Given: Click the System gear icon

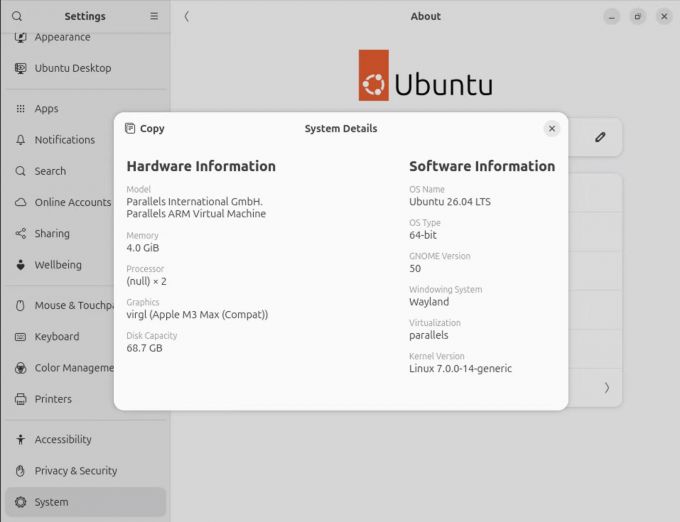Looking at the screenshot, I should point(20,502).
